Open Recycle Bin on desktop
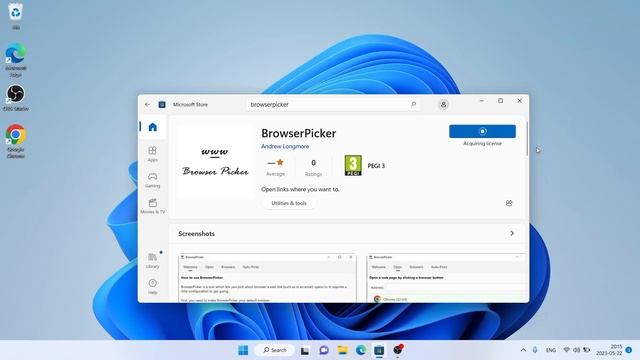Screen dimensions: 640x360 point(16,16)
